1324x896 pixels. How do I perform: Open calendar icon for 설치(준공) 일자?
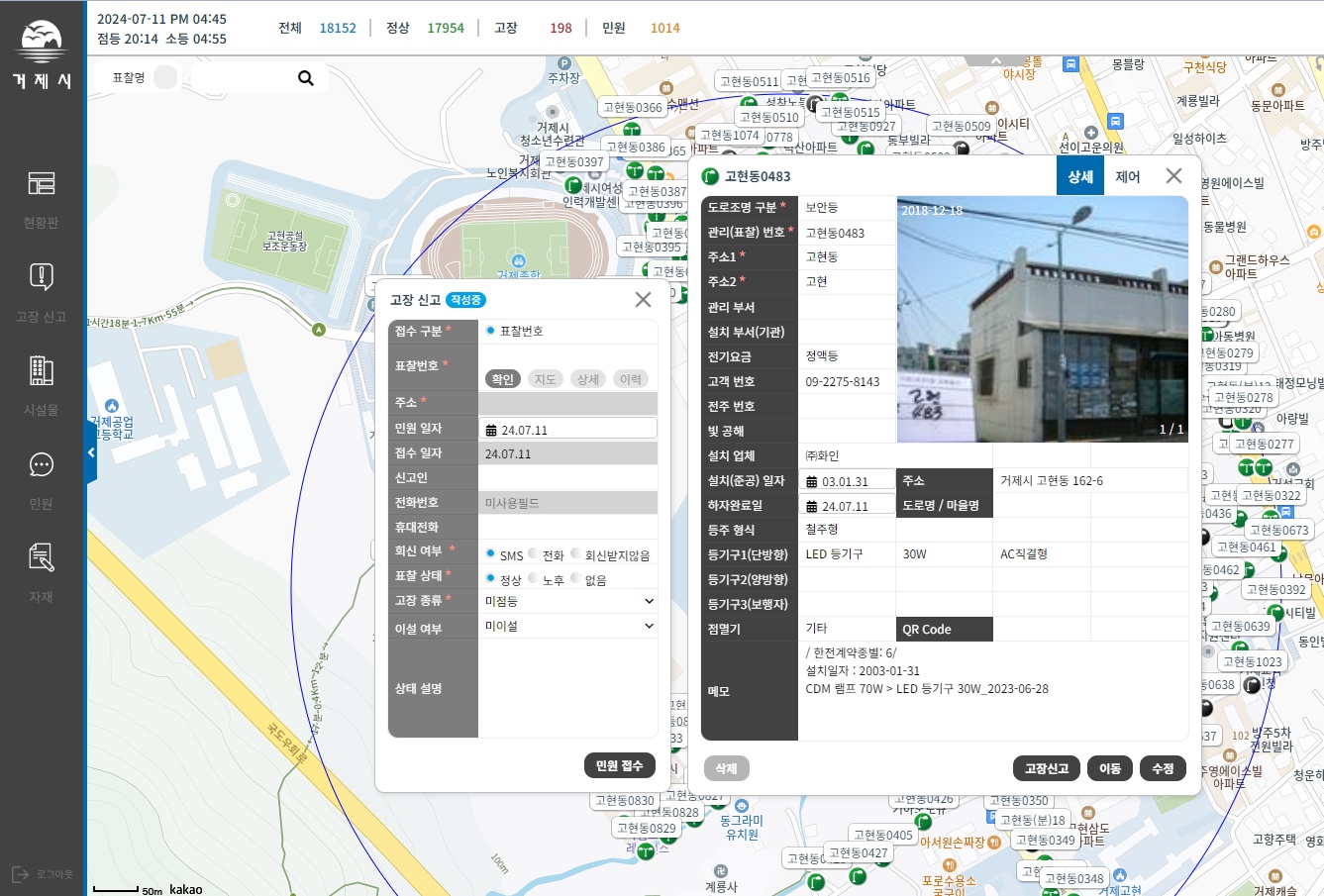click(x=812, y=482)
